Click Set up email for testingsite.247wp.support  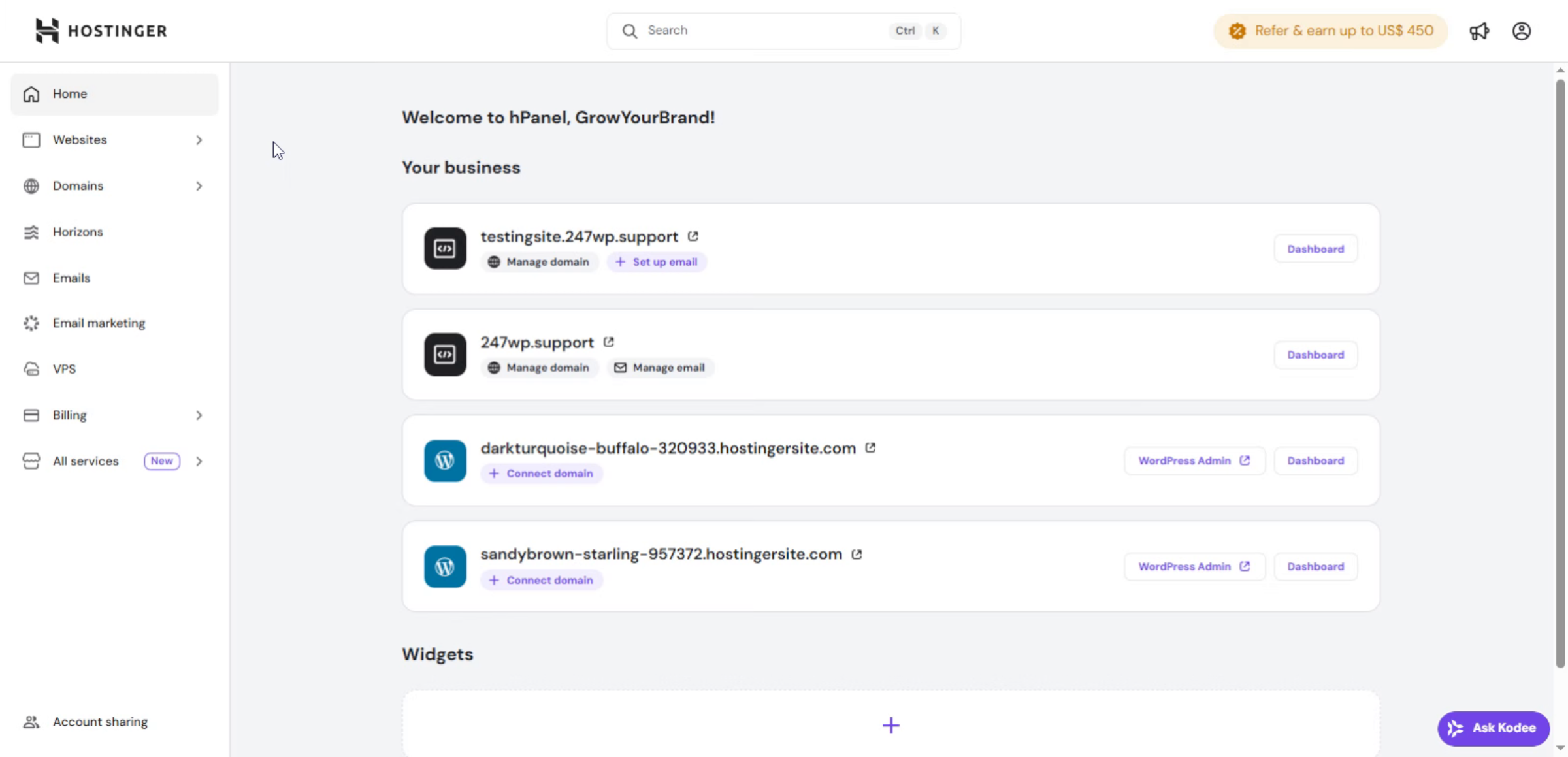[657, 261]
